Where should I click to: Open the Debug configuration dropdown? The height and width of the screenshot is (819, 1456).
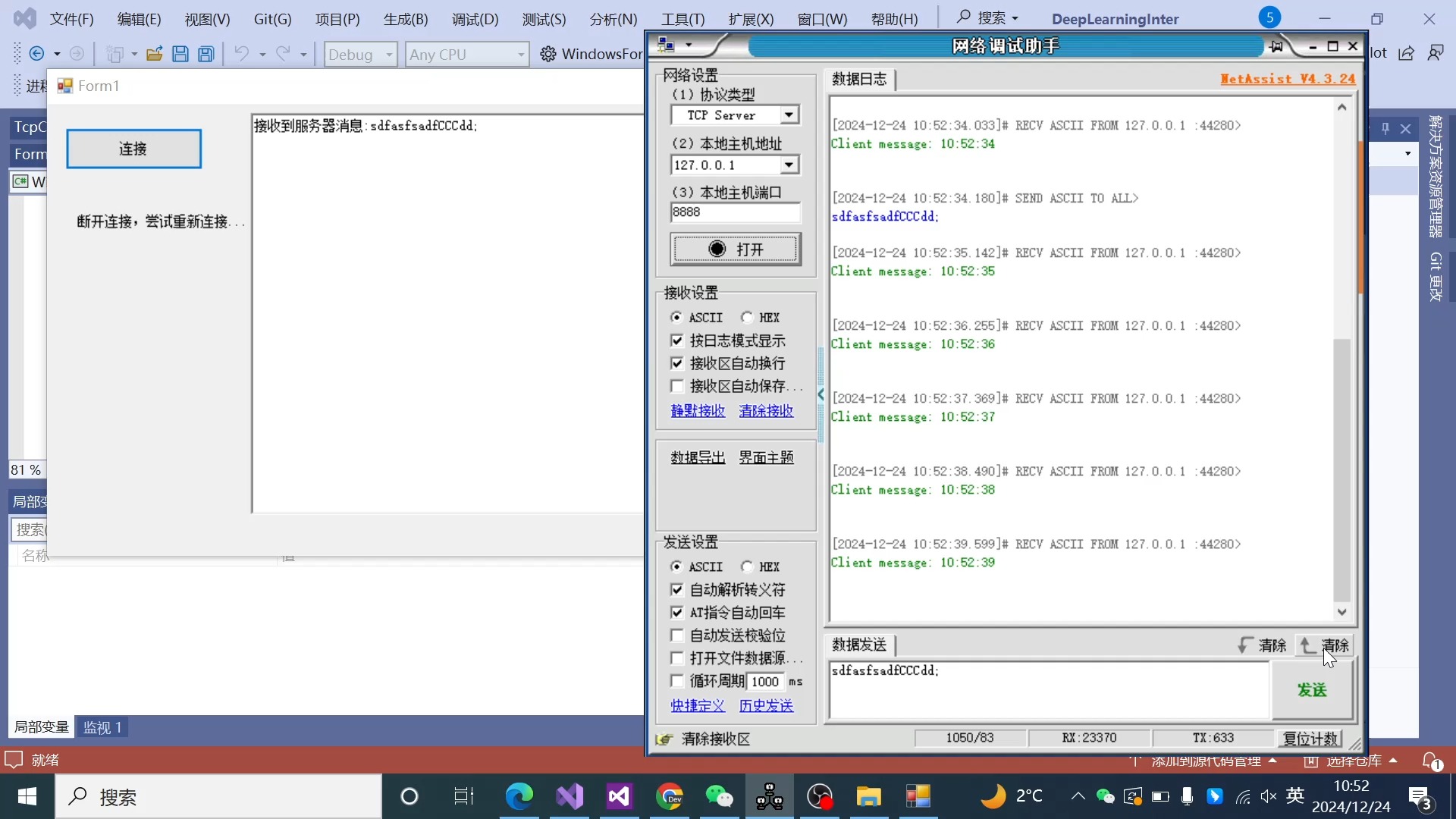point(360,55)
